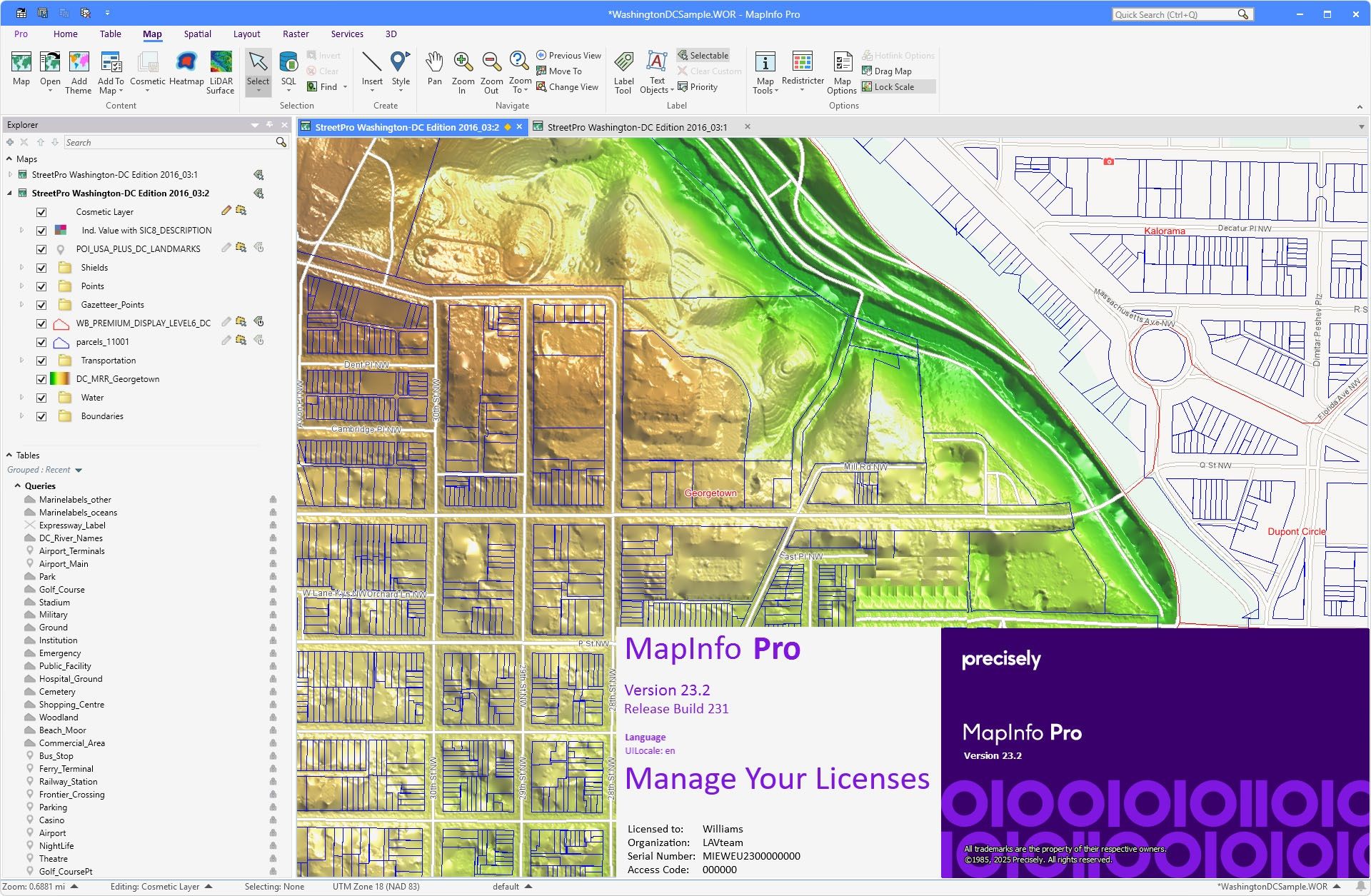Click the DC_MRR_Georgetown color ramp swatch
This screenshot has width=1371, height=896.
(x=60, y=379)
